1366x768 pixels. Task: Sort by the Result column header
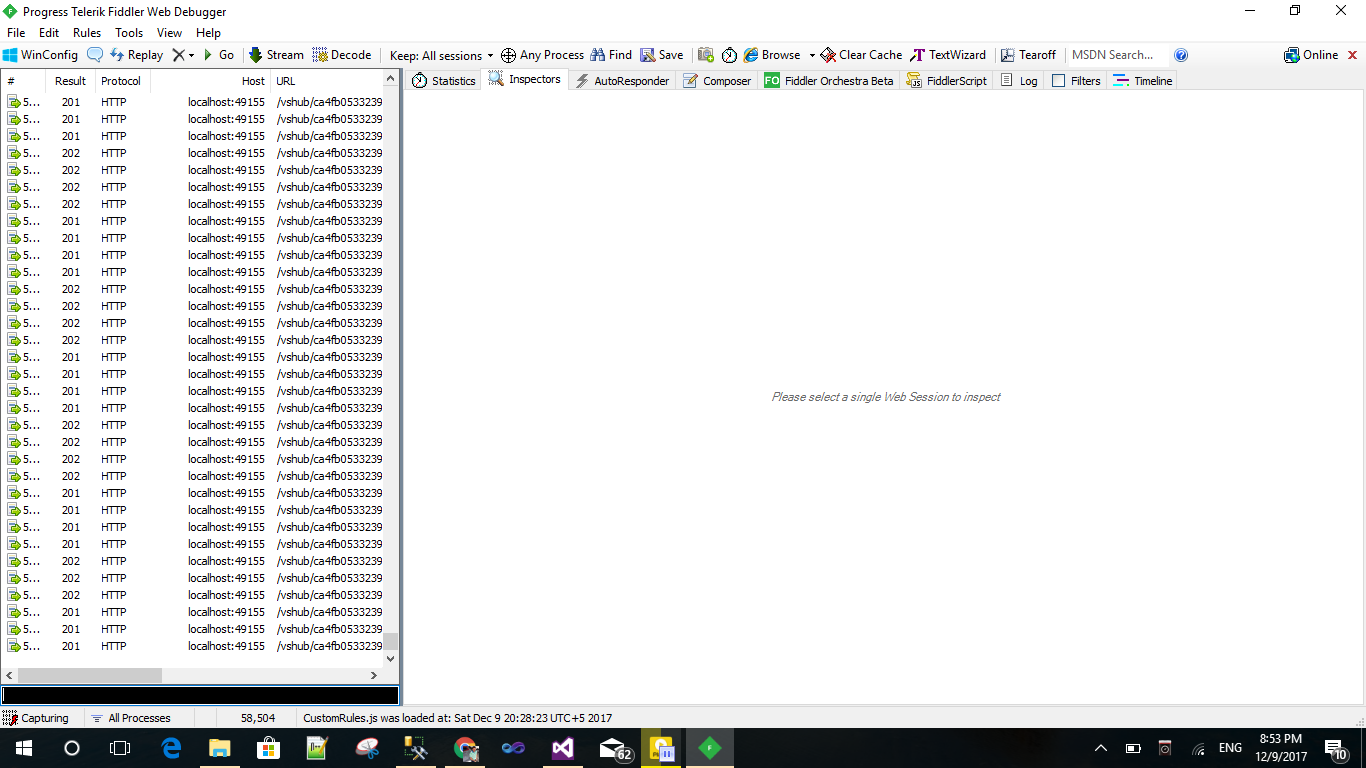(x=70, y=81)
